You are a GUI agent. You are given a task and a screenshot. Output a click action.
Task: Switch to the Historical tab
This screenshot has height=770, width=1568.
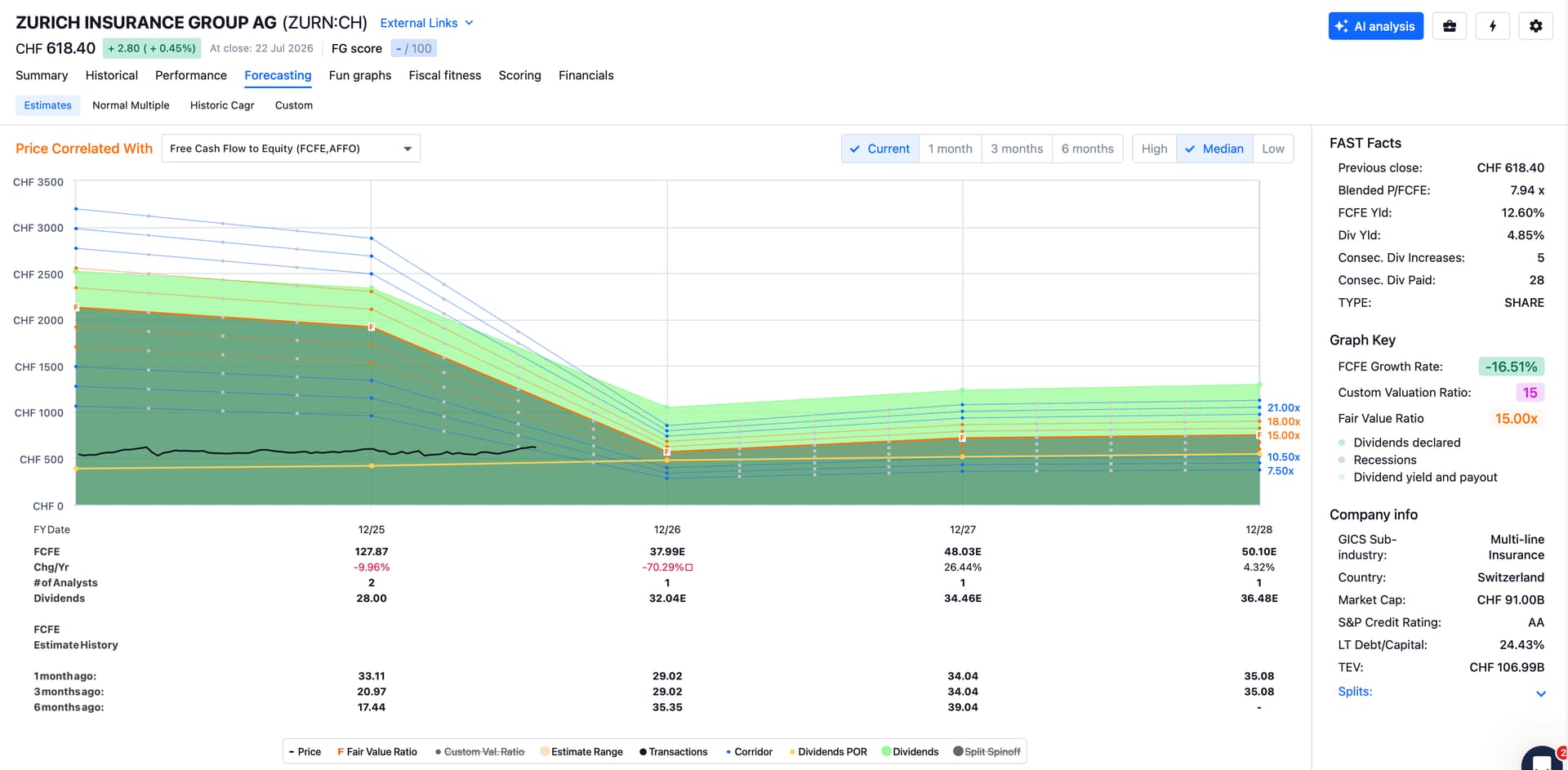[x=112, y=75]
